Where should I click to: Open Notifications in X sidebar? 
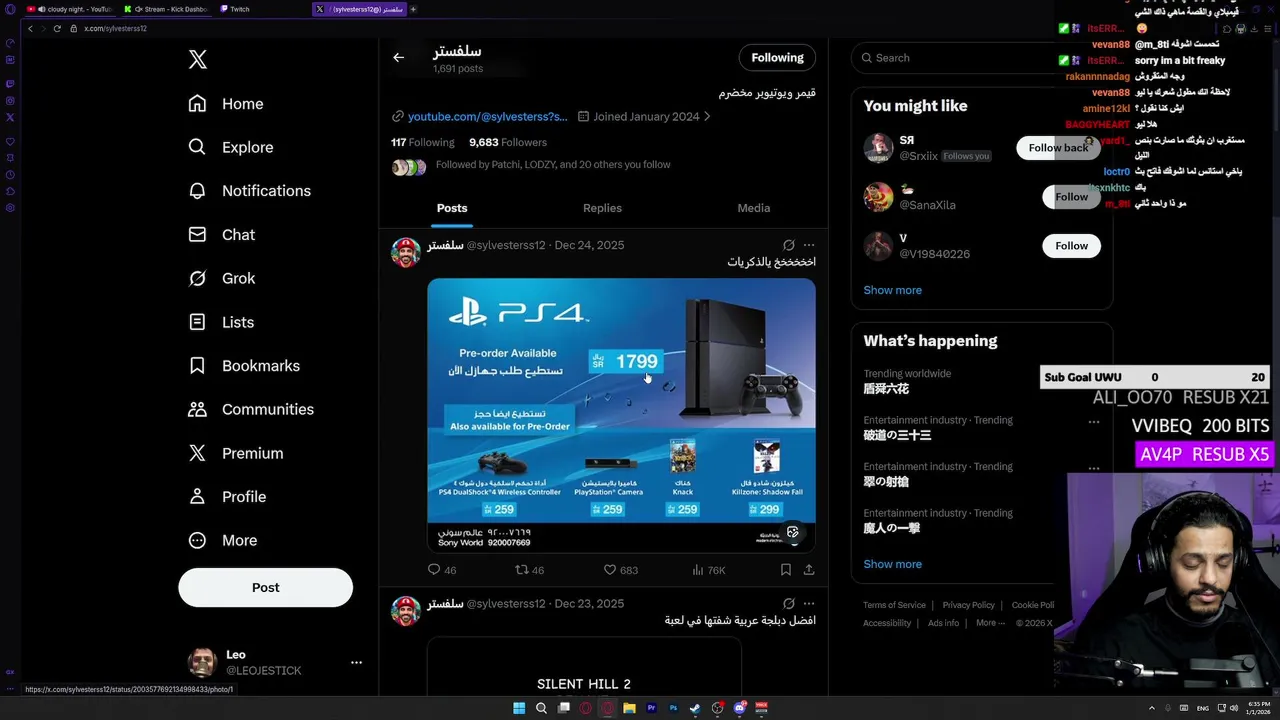coord(250,191)
